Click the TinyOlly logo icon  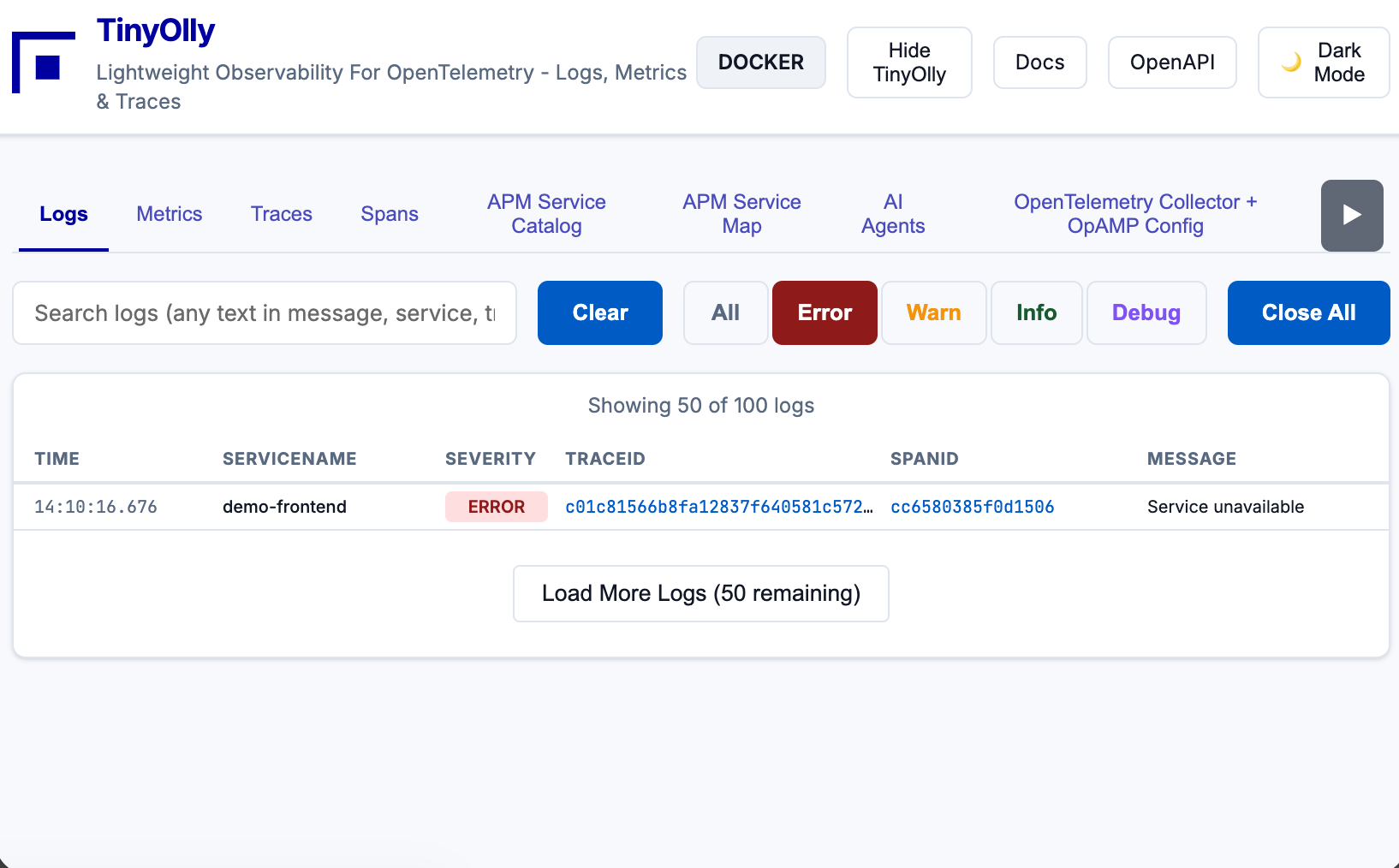[43, 60]
